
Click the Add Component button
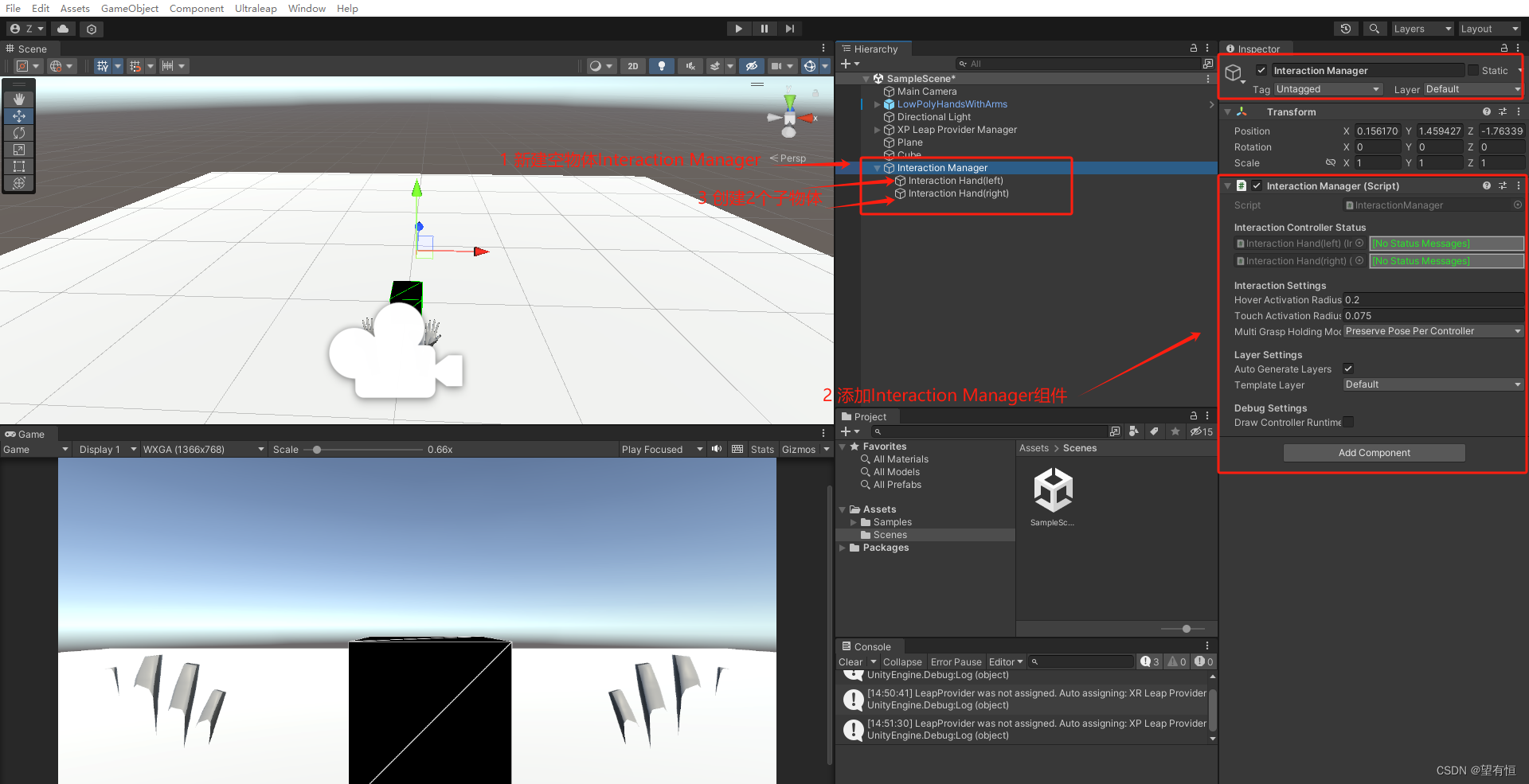tap(1374, 453)
